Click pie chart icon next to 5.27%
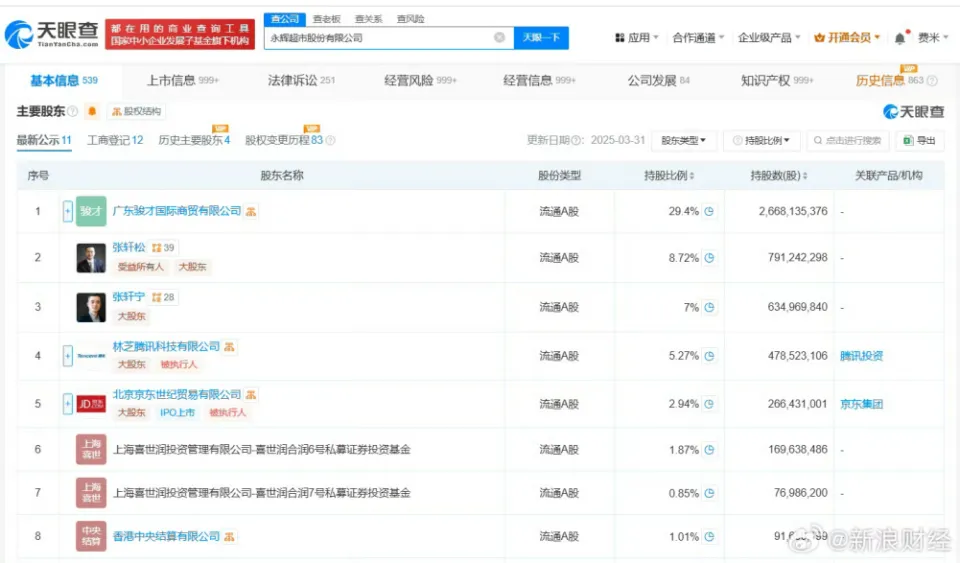 pos(709,356)
